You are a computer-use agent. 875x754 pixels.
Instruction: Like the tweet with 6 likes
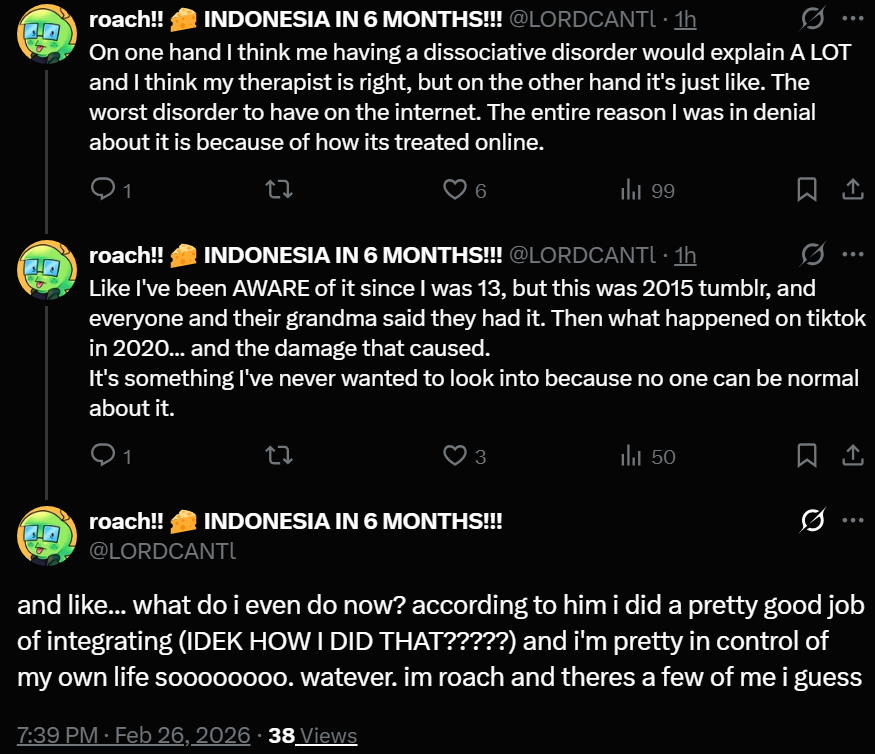coord(455,189)
